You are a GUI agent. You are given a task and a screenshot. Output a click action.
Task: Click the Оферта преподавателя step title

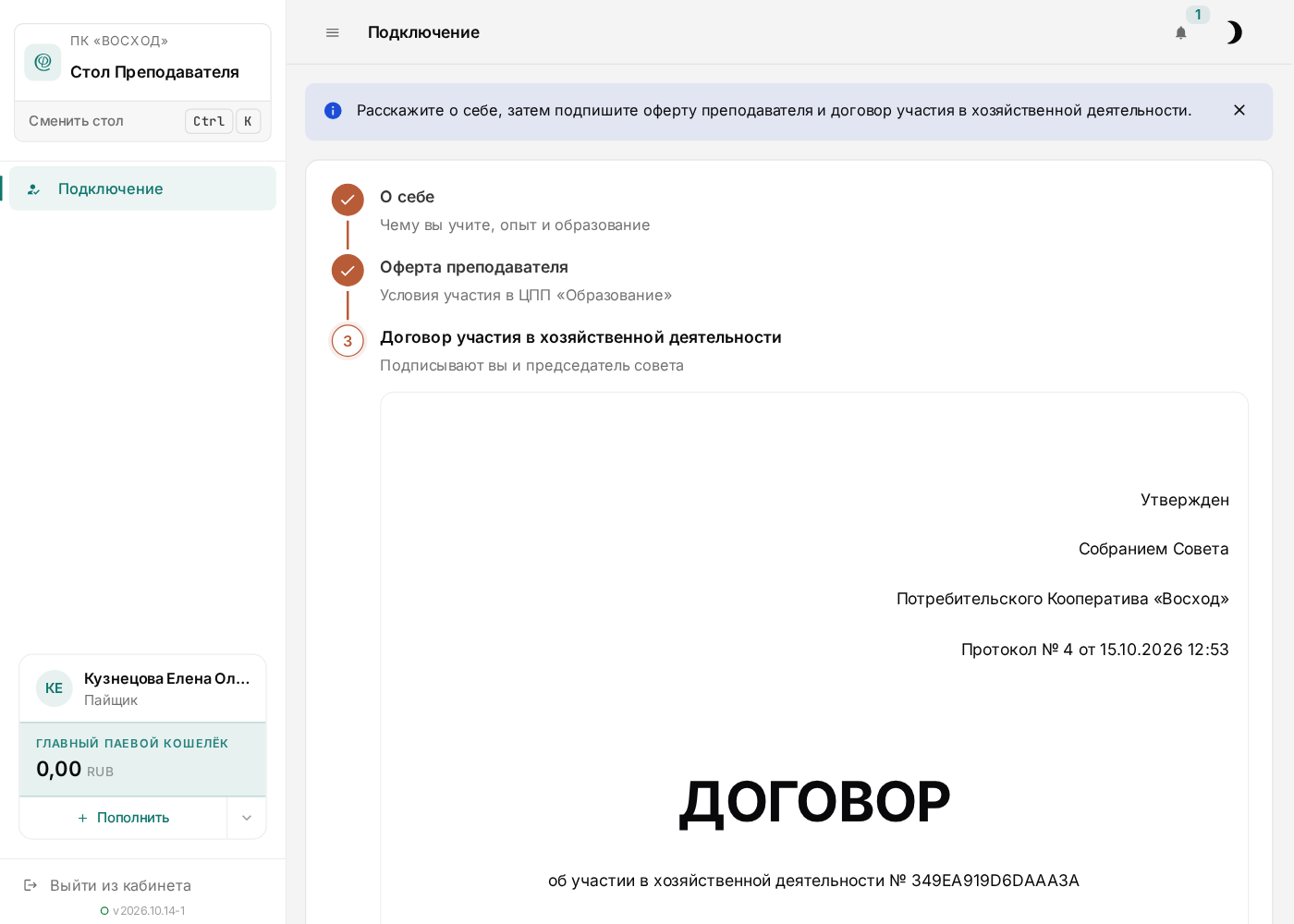click(x=474, y=267)
